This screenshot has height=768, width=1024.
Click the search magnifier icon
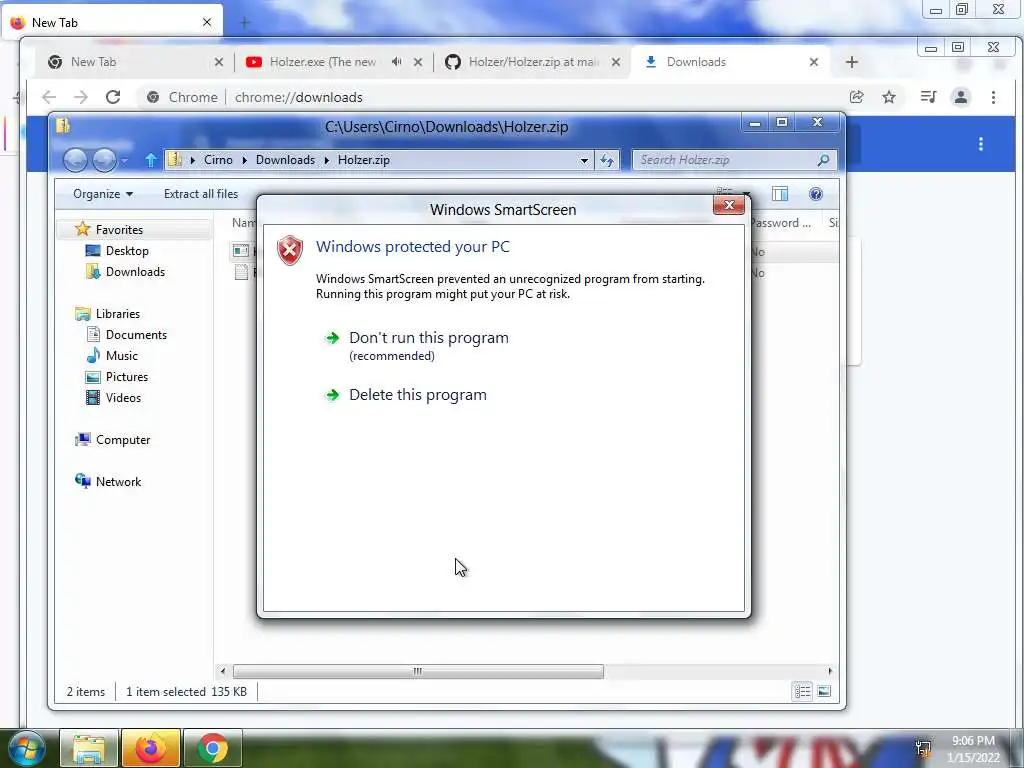click(824, 159)
